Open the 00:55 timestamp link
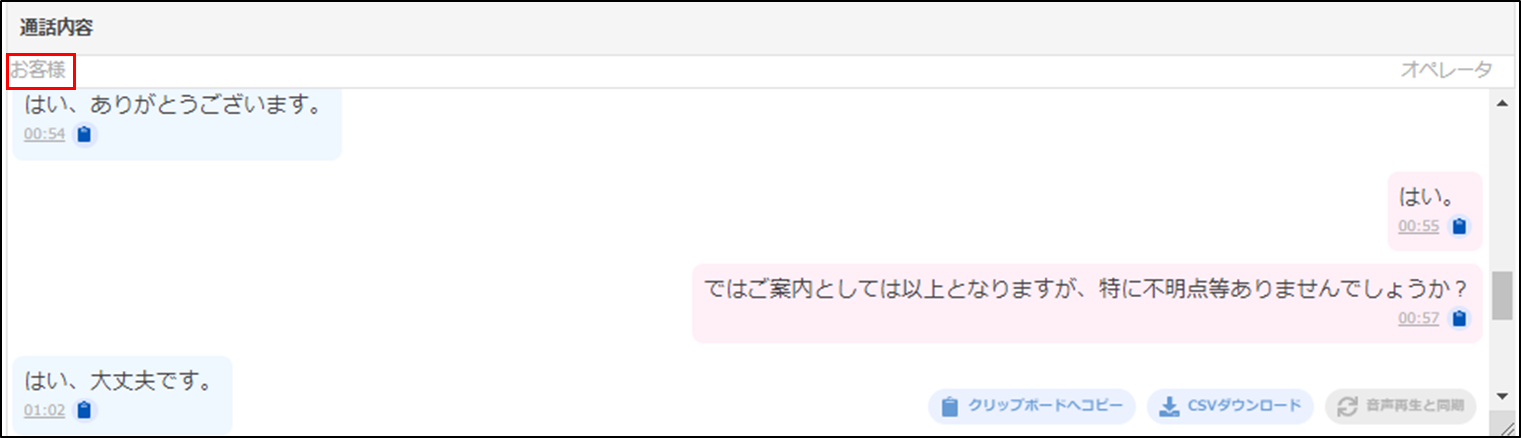 pyautogui.click(x=1418, y=226)
